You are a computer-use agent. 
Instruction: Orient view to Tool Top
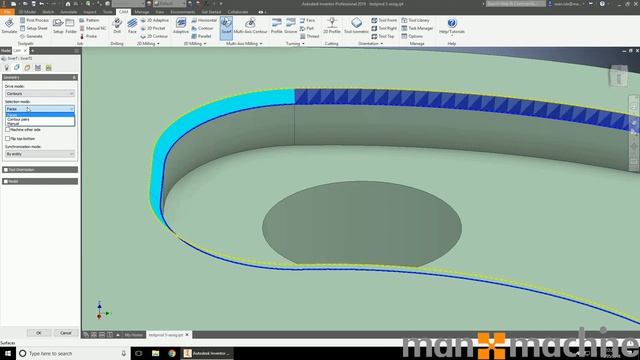[x=382, y=36]
